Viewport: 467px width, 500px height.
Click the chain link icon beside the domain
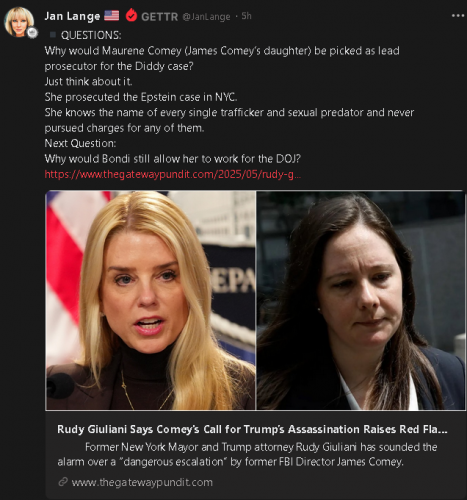pos(63,482)
